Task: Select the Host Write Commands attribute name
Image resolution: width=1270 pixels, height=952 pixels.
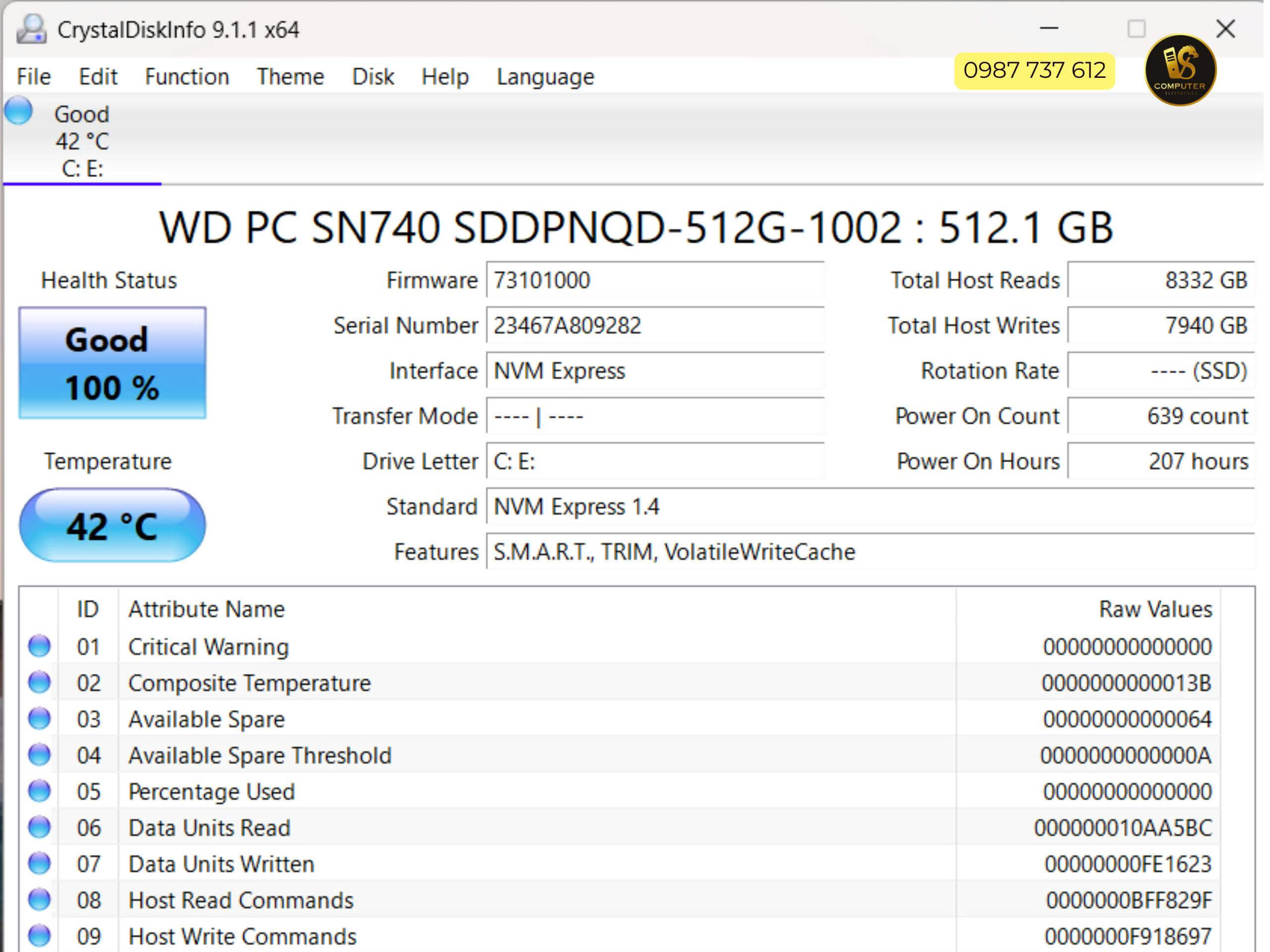Action: pyautogui.click(x=242, y=936)
